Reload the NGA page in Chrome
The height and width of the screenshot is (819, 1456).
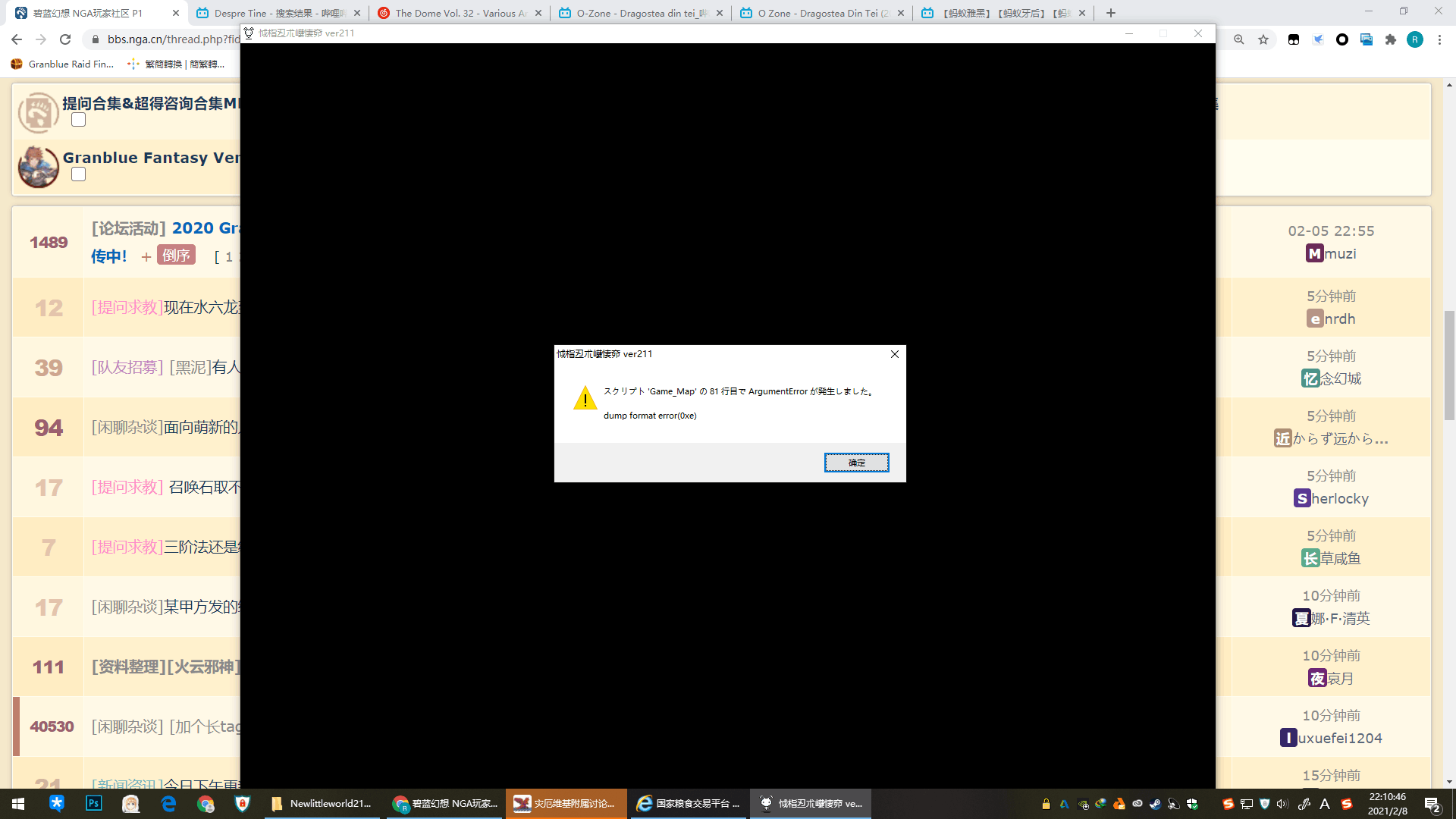(x=65, y=39)
